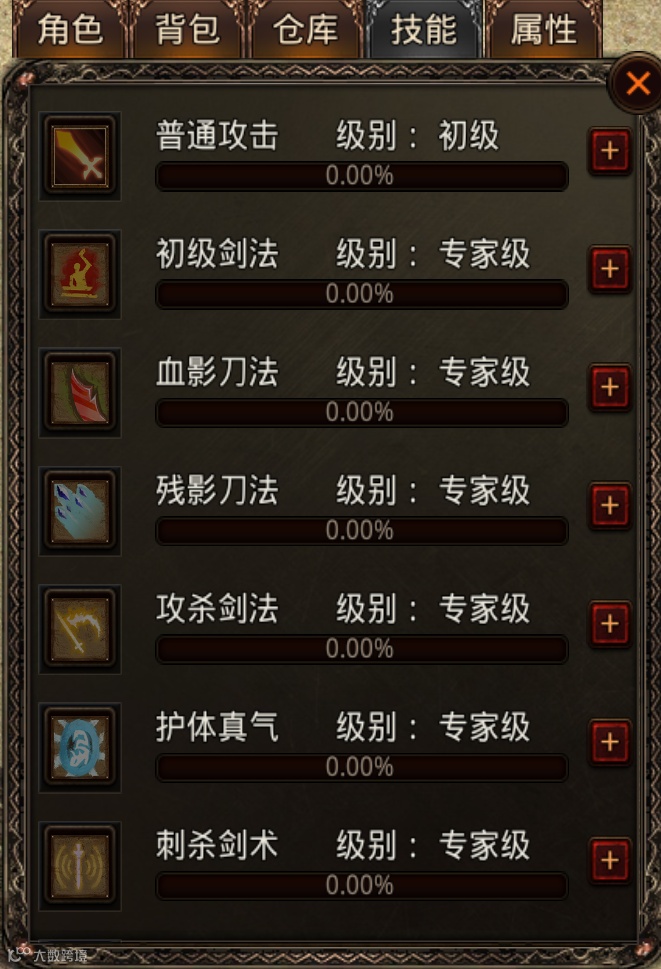The image size is (661, 969).
Task: Hit plus button on 刺杀剑术 row
Action: 610,861
